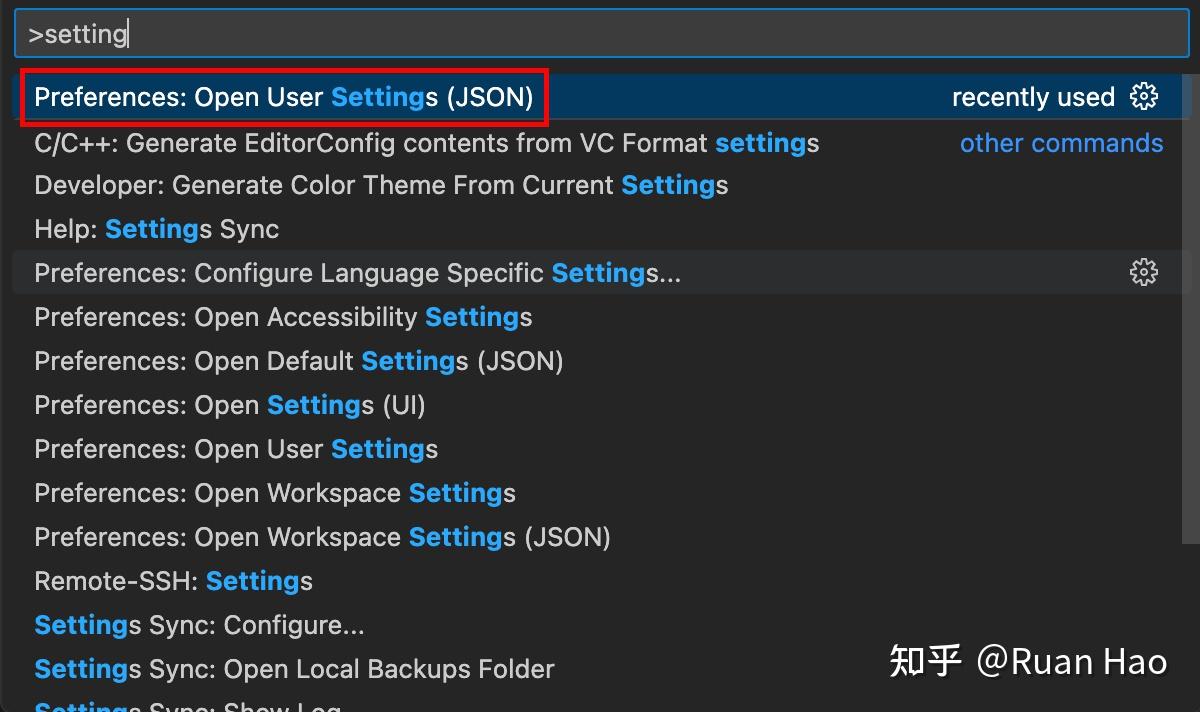This screenshot has height=712, width=1200.
Task: Open Help: Settings Sync
Action: pyautogui.click(x=155, y=229)
